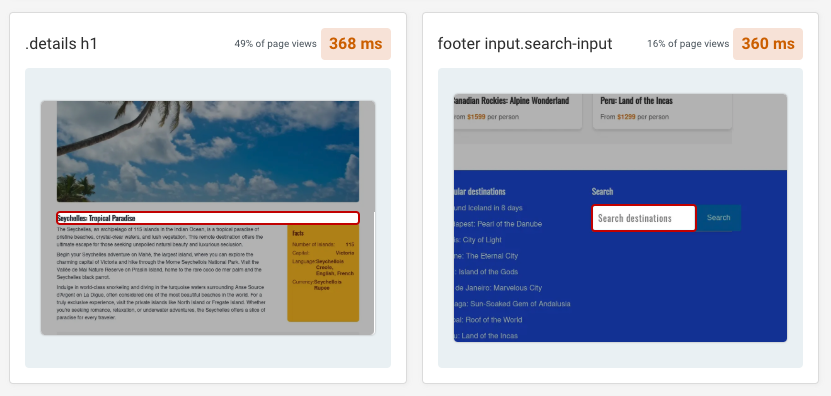Click the 'Peru: Land of the Incas' card title
Image resolution: width=831 pixels, height=396 pixels.
[636, 100]
